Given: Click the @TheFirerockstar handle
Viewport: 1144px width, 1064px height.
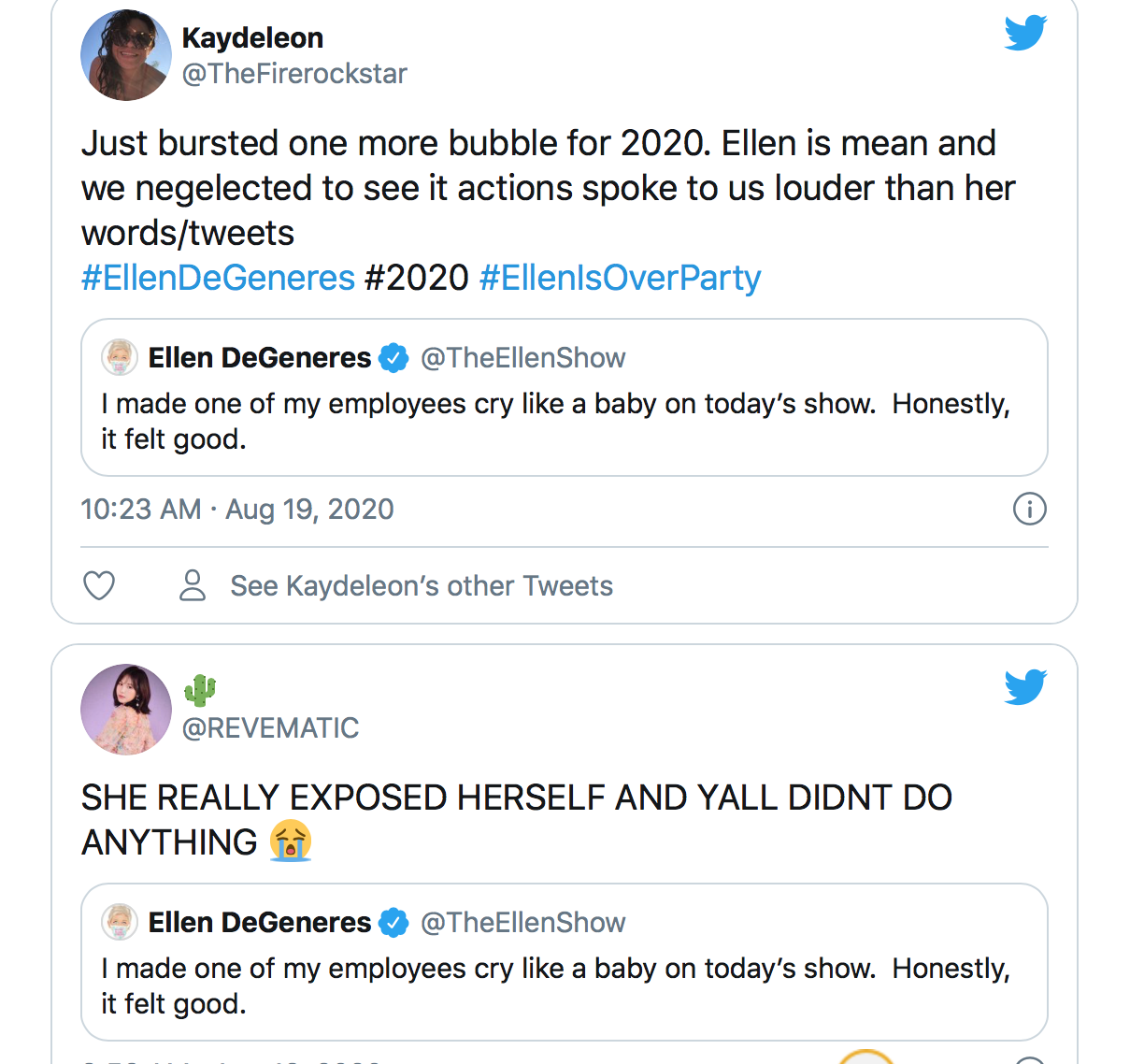Looking at the screenshot, I should click(x=294, y=74).
